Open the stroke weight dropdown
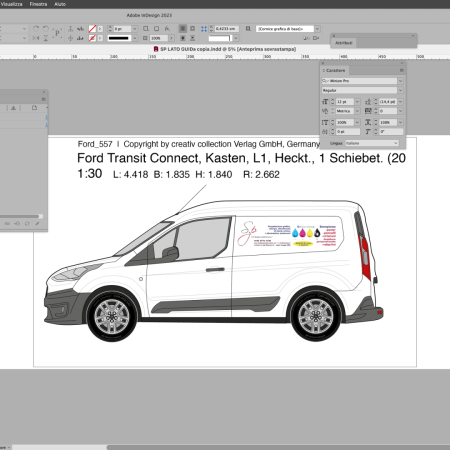 pos(134,29)
